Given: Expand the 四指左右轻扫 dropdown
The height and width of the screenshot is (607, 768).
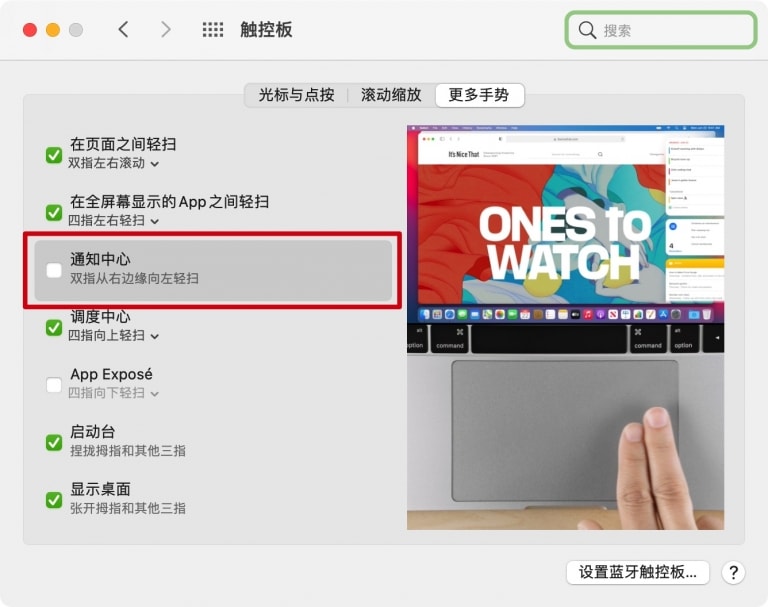Looking at the screenshot, I should tap(113, 220).
